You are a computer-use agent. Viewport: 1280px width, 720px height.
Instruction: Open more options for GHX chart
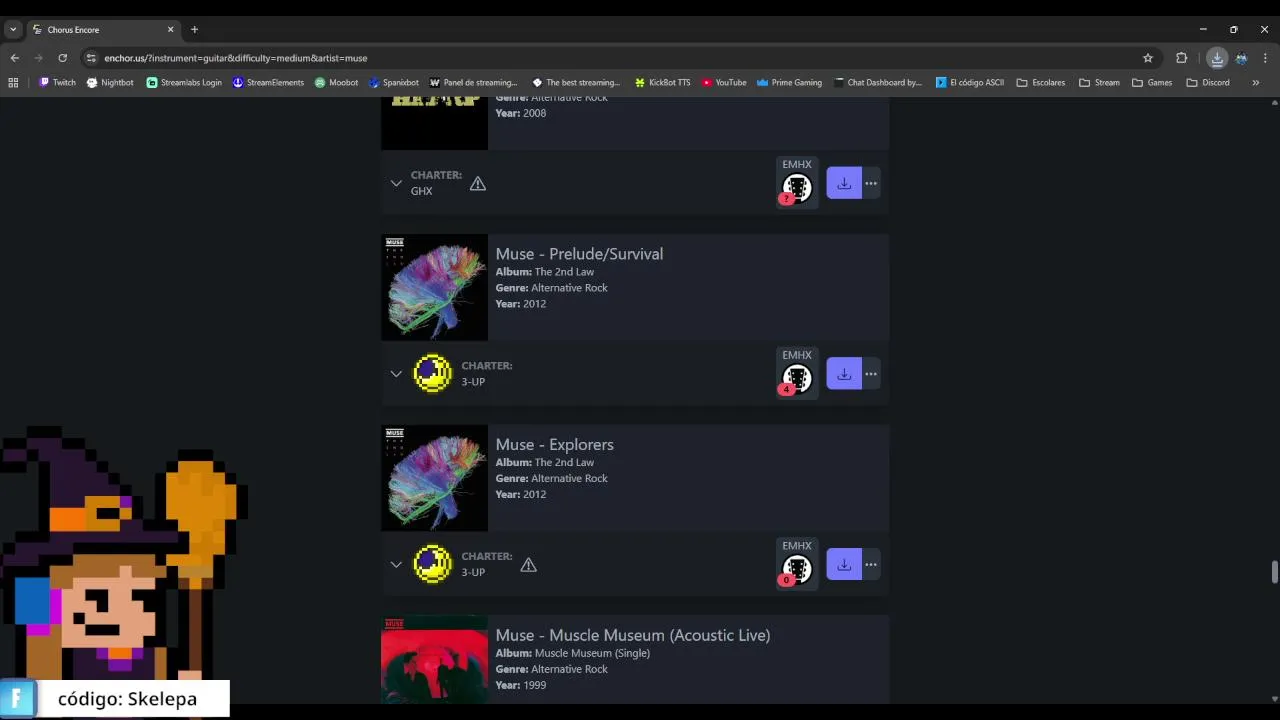tap(871, 183)
